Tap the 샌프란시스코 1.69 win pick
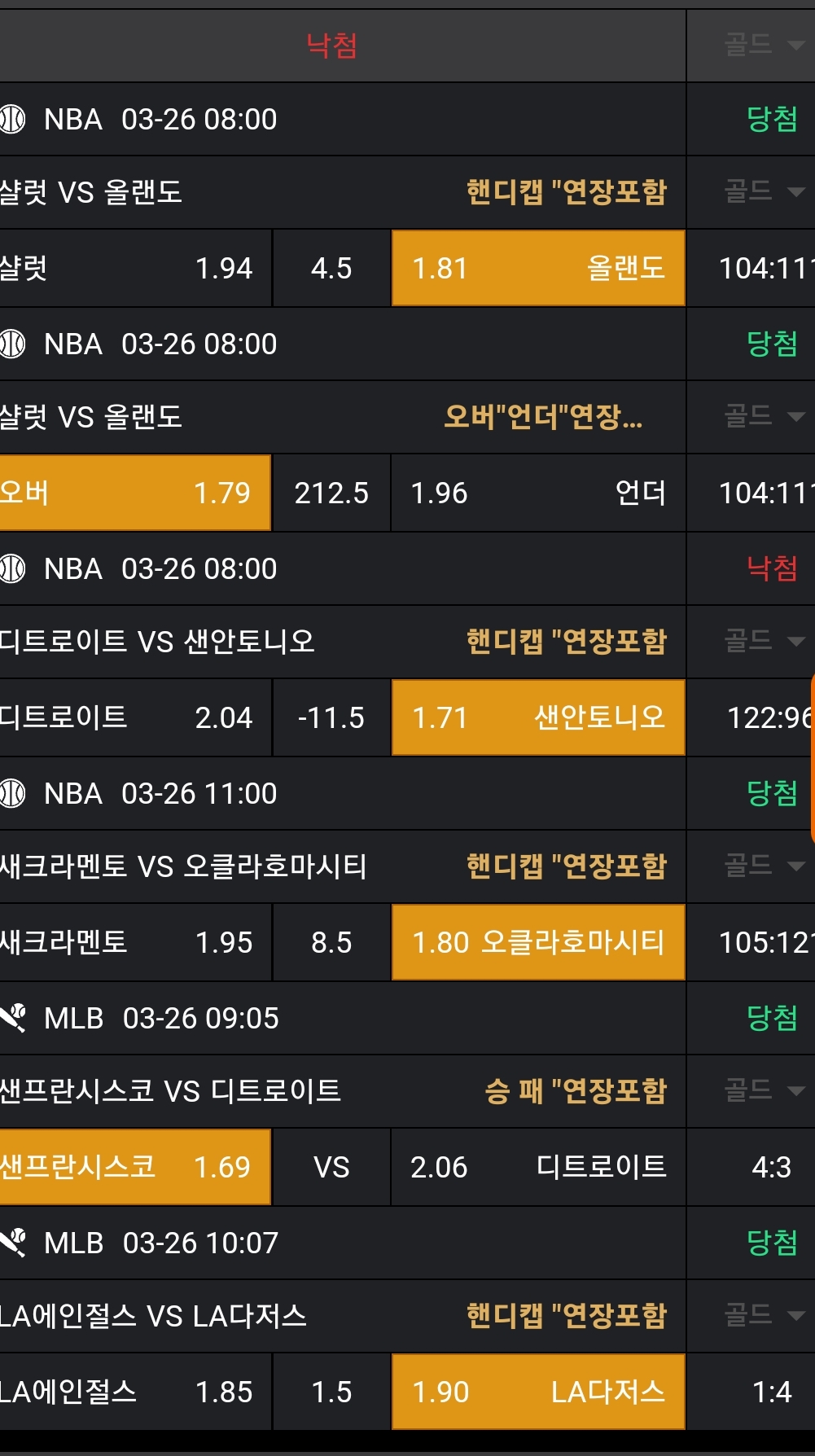This screenshot has height=1456, width=815. click(134, 1167)
